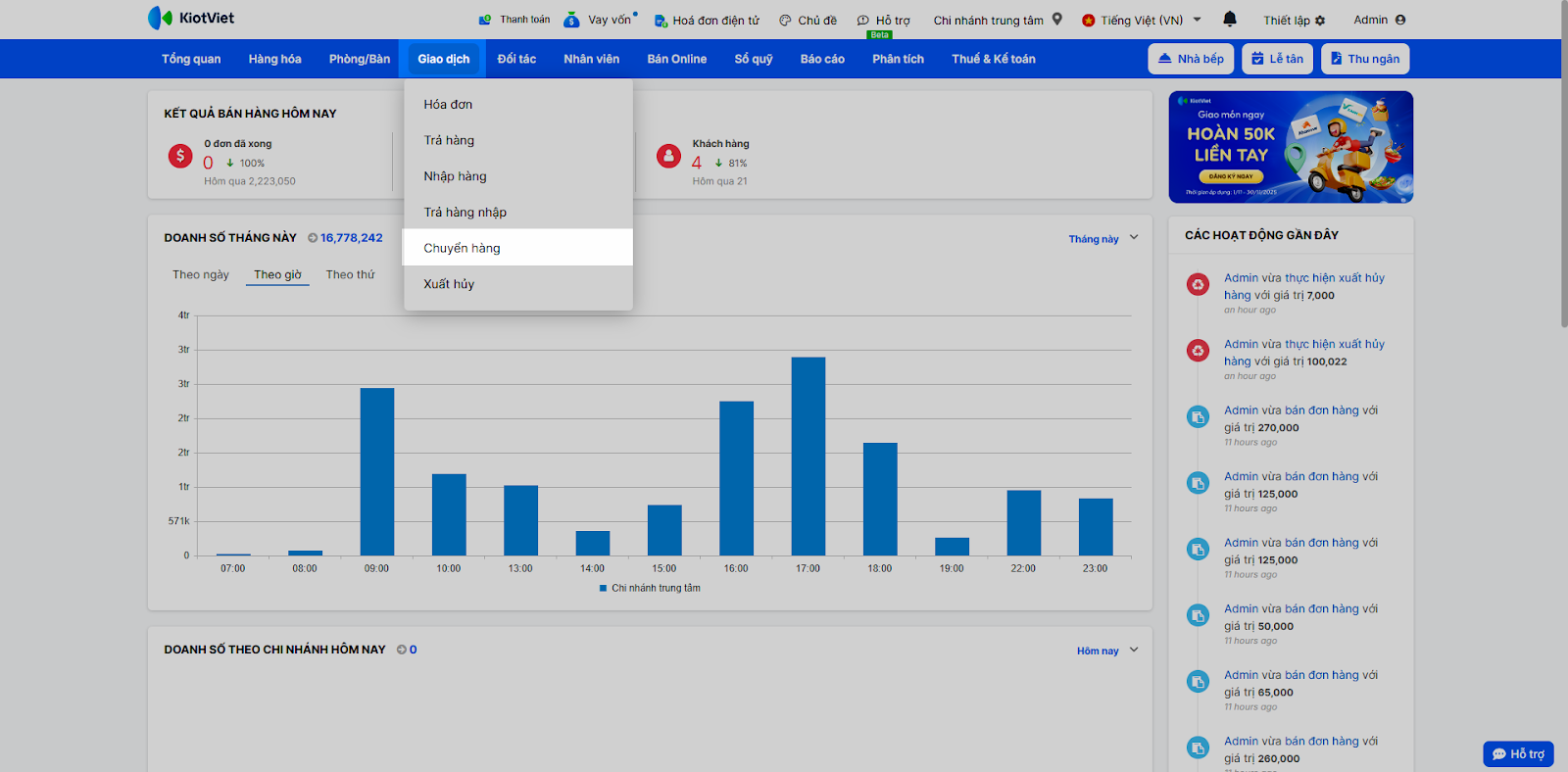Select Hóa đơn from the Giao dịch menu

pyautogui.click(x=518, y=104)
